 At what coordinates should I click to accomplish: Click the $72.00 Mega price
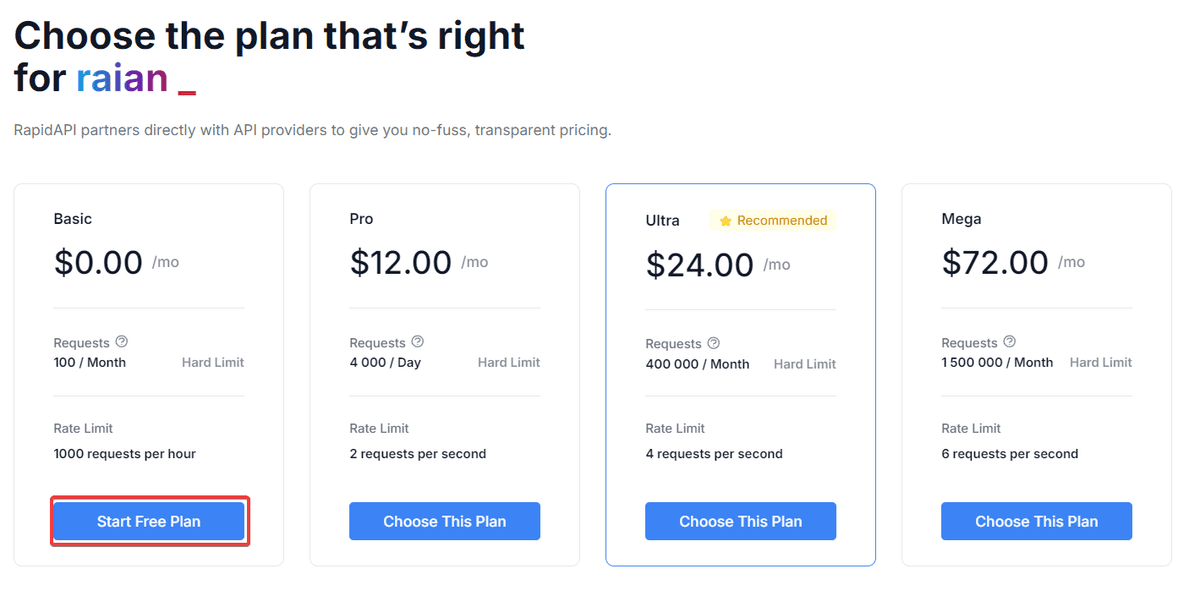(995, 262)
